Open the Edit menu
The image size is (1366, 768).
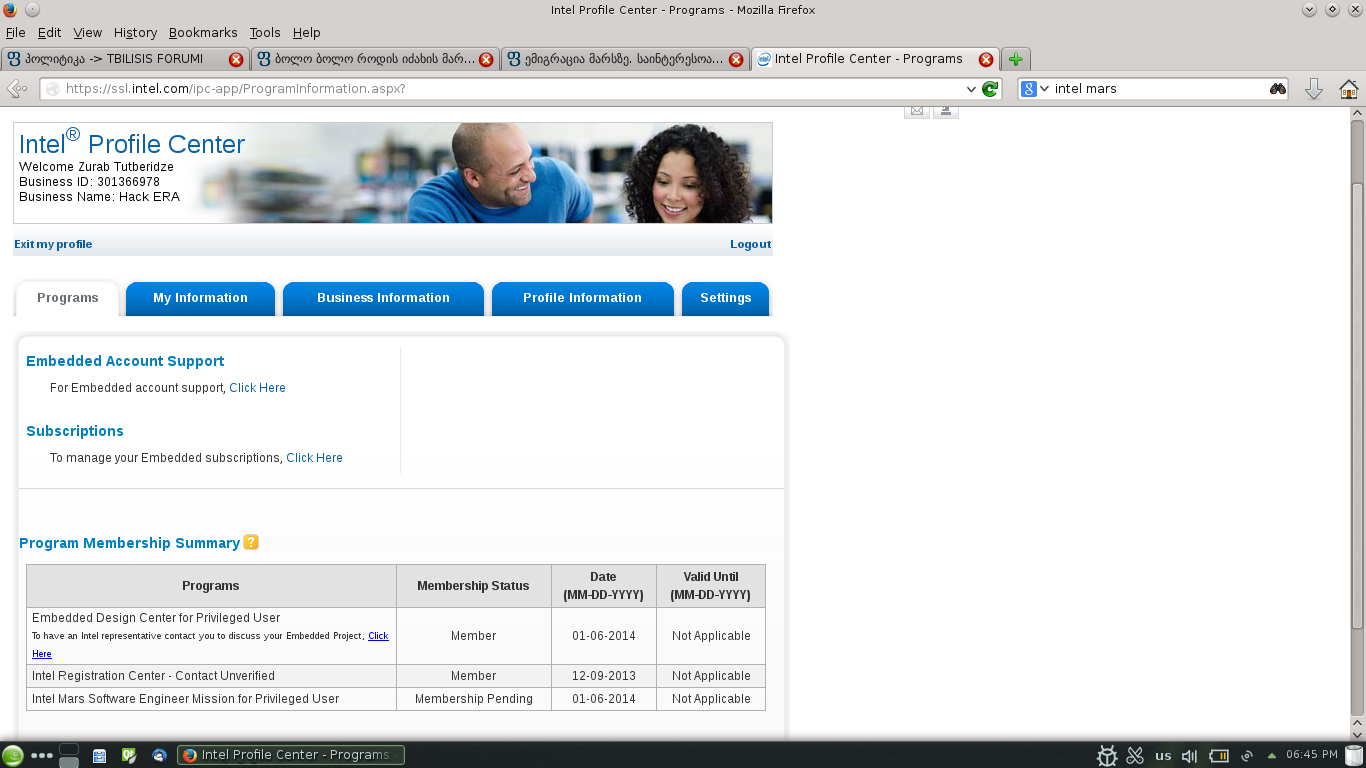pyautogui.click(x=49, y=33)
